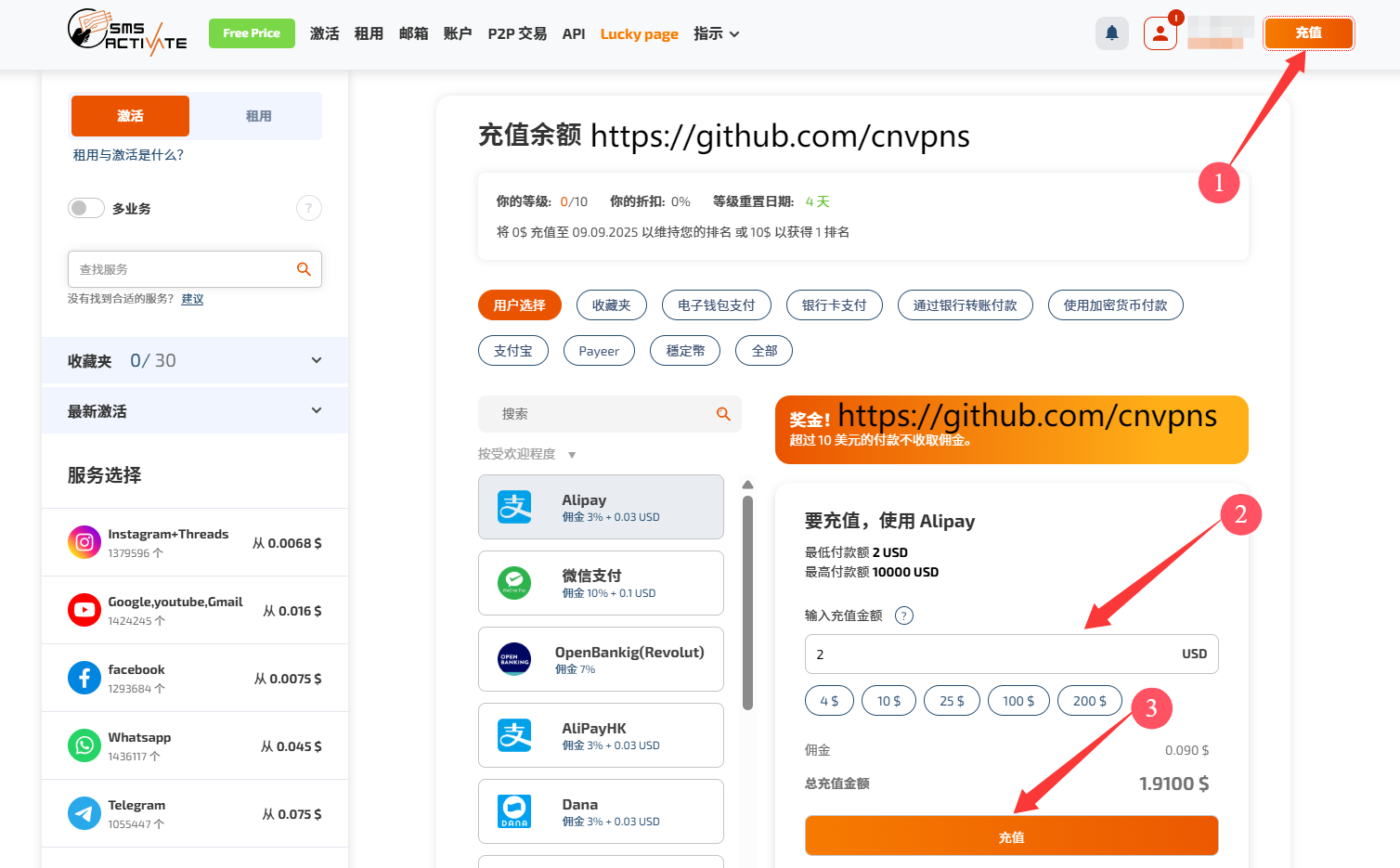The height and width of the screenshot is (868, 1400).
Task: Open the 租用 top navigation item
Action: point(369,33)
